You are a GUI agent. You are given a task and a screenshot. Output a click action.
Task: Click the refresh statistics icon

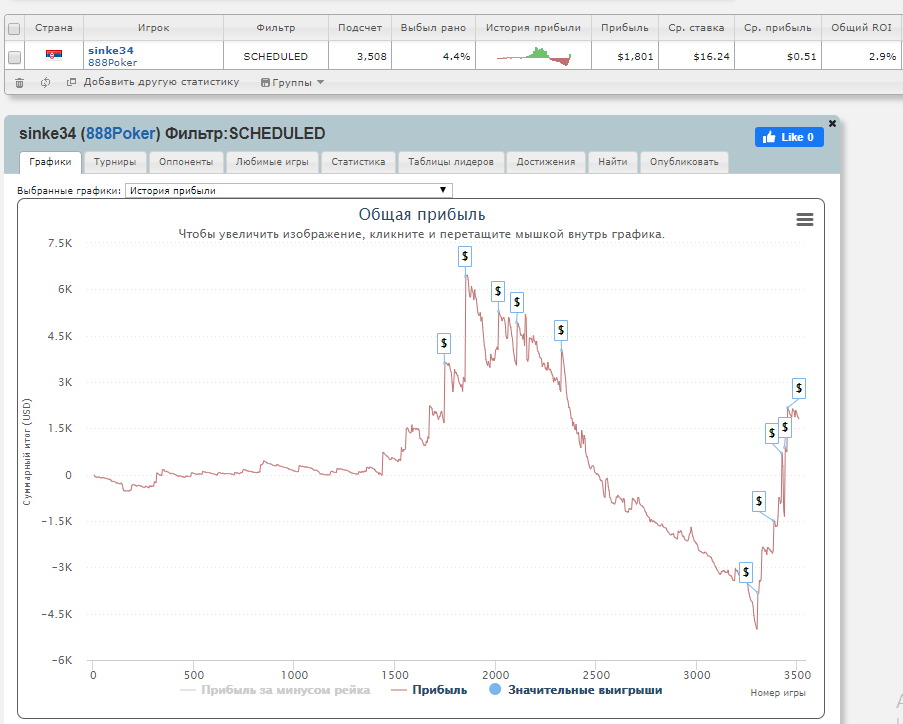[46, 82]
